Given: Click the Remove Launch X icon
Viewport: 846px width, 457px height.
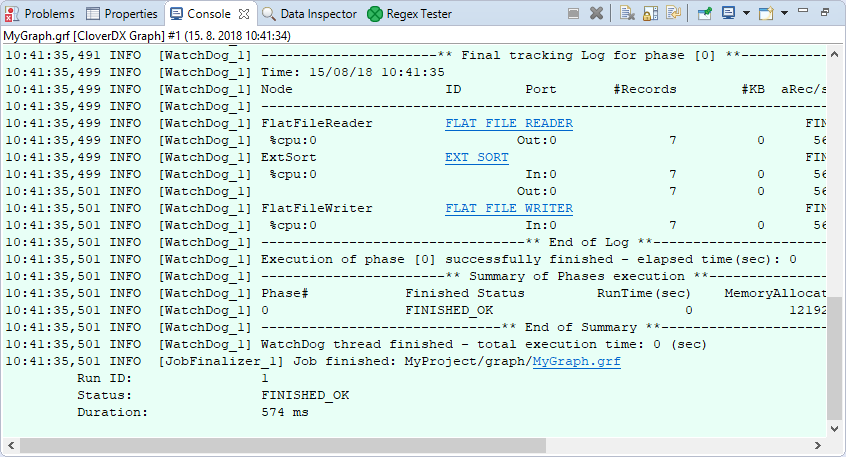Looking at the screenshot, I should [597, 14].
